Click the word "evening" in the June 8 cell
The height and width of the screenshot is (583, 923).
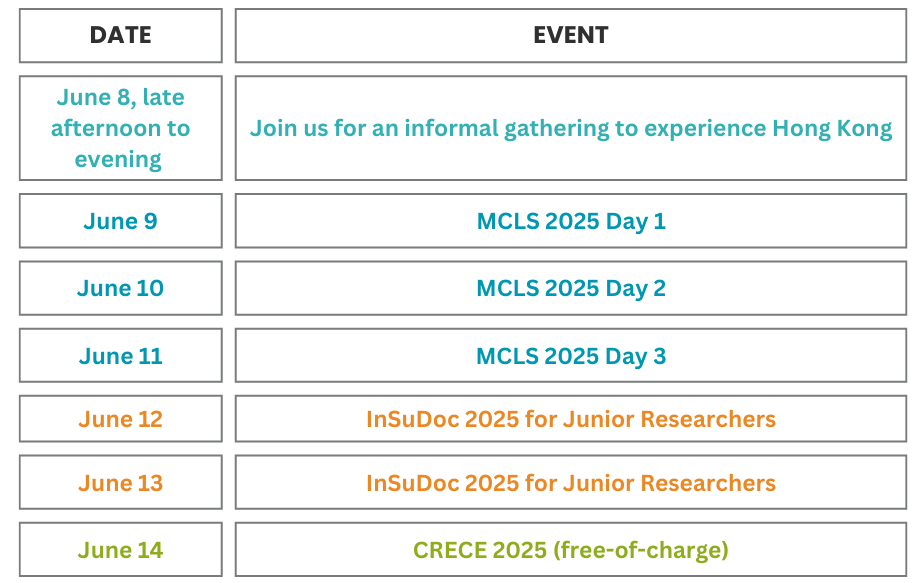118,159
